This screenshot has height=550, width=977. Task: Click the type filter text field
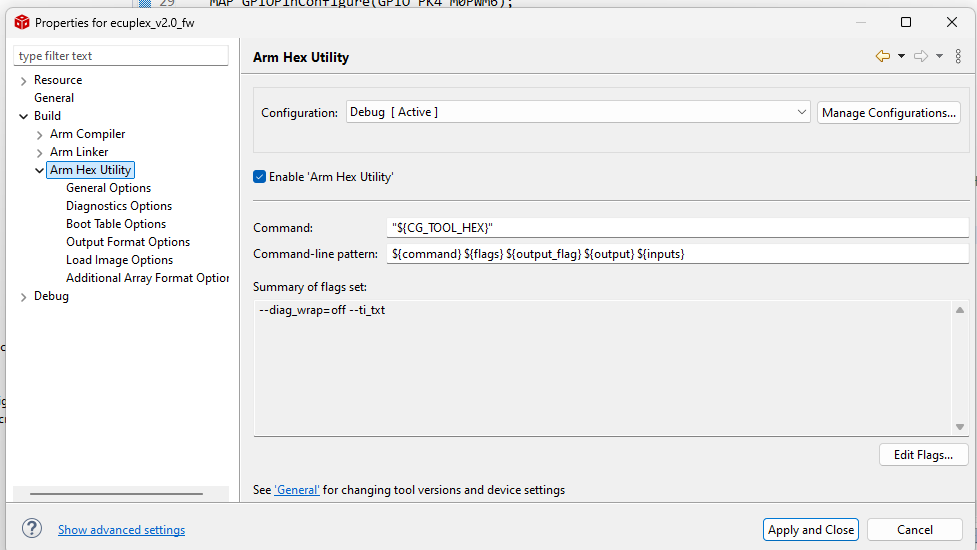(x=121, y=55)
